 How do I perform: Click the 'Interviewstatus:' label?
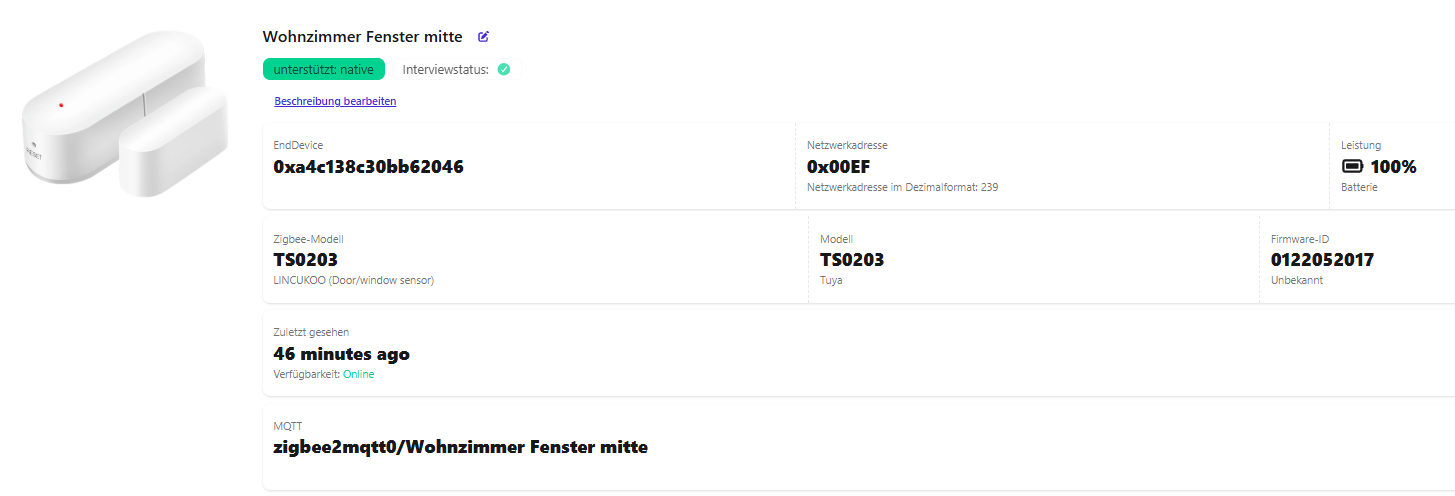point(445,70)
